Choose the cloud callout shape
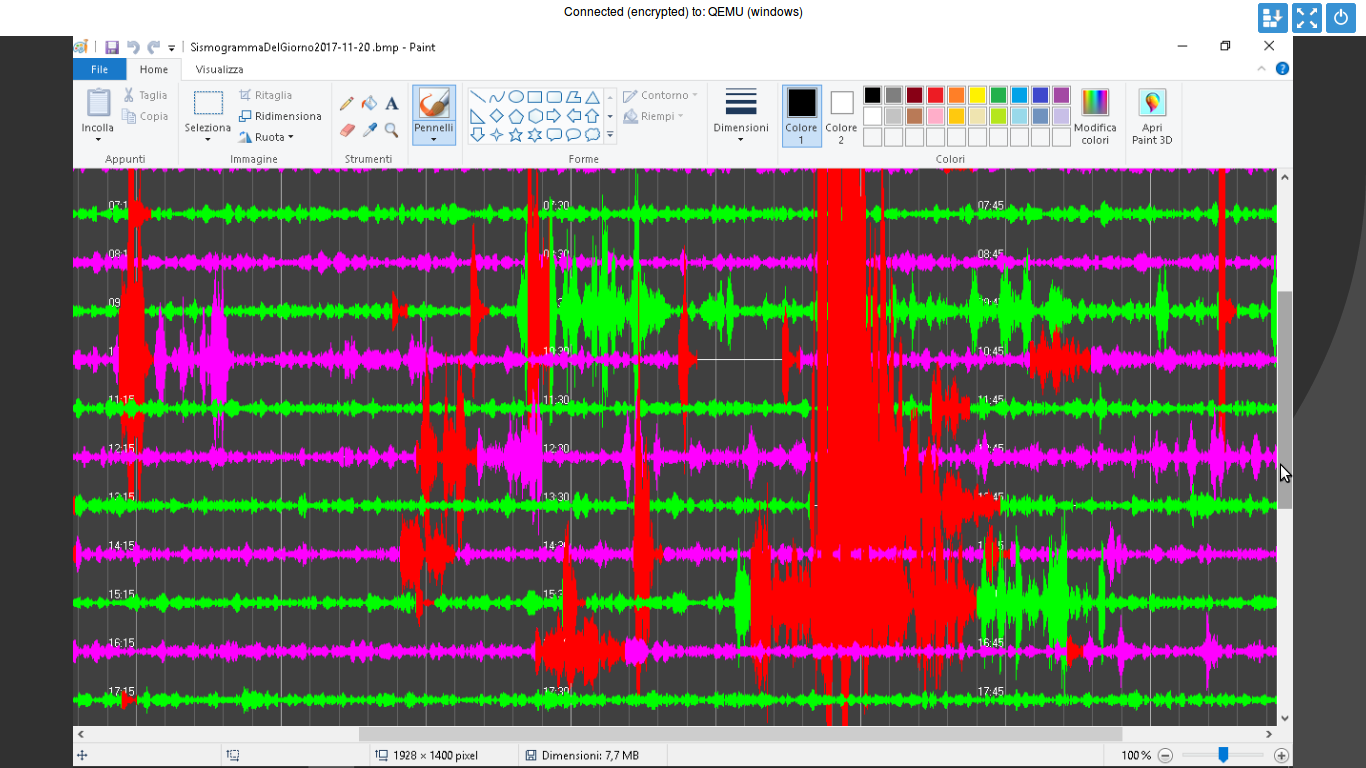 tap(592, 135)
